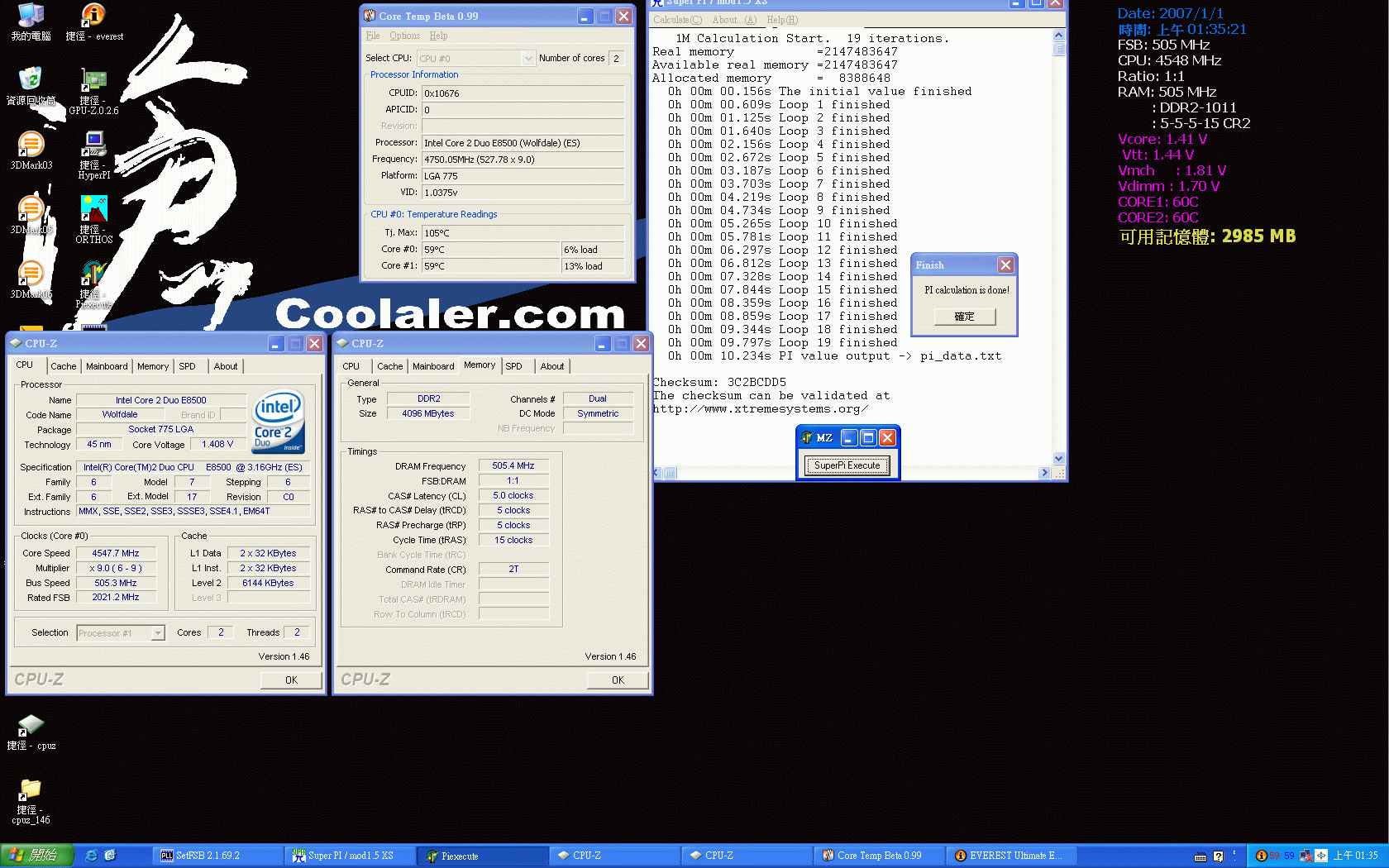Open About menu in Super PI
1389x868 pixels.
point(734,20)
